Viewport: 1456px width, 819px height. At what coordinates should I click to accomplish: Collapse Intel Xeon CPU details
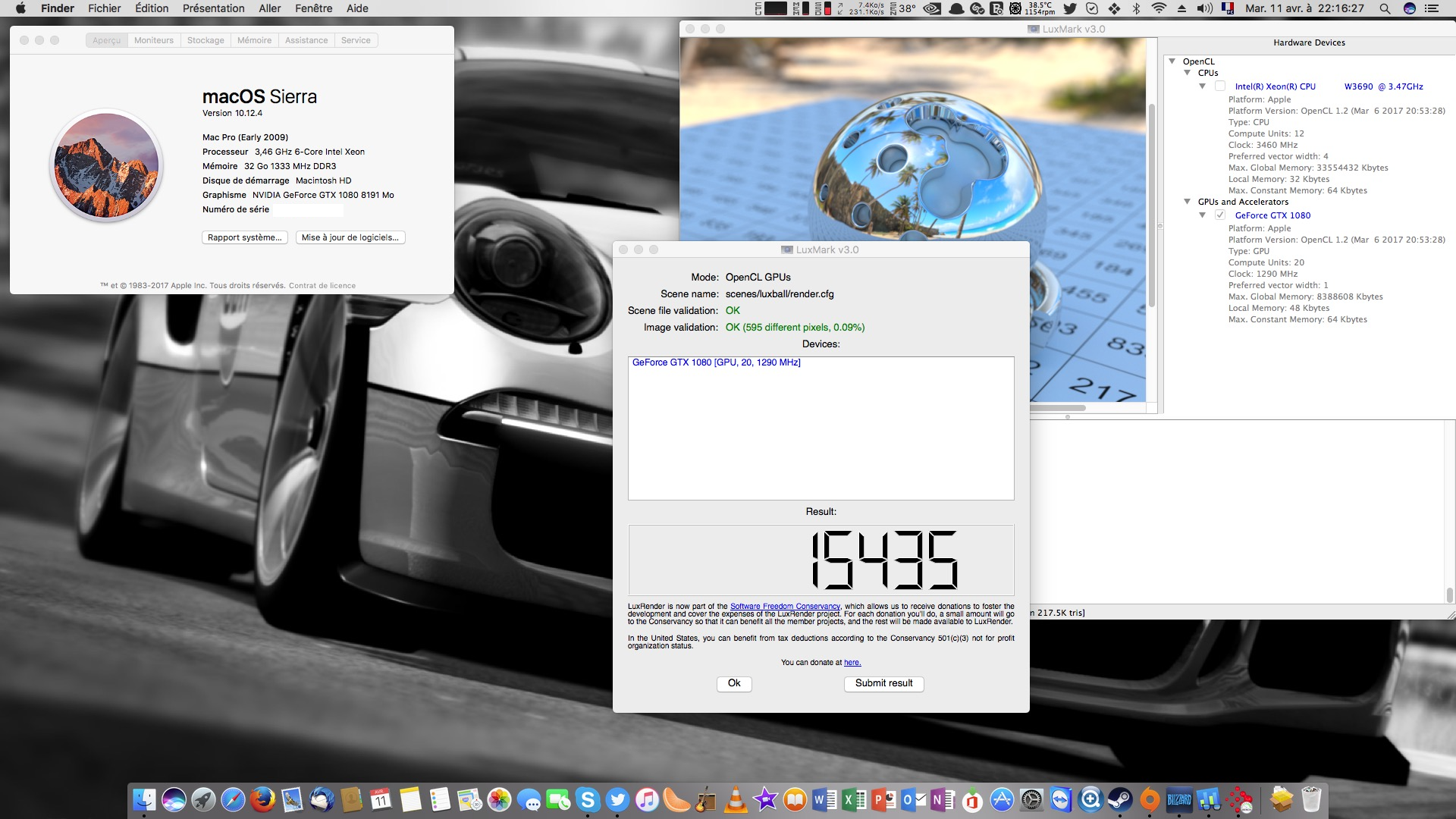(x=1203, y=86)
